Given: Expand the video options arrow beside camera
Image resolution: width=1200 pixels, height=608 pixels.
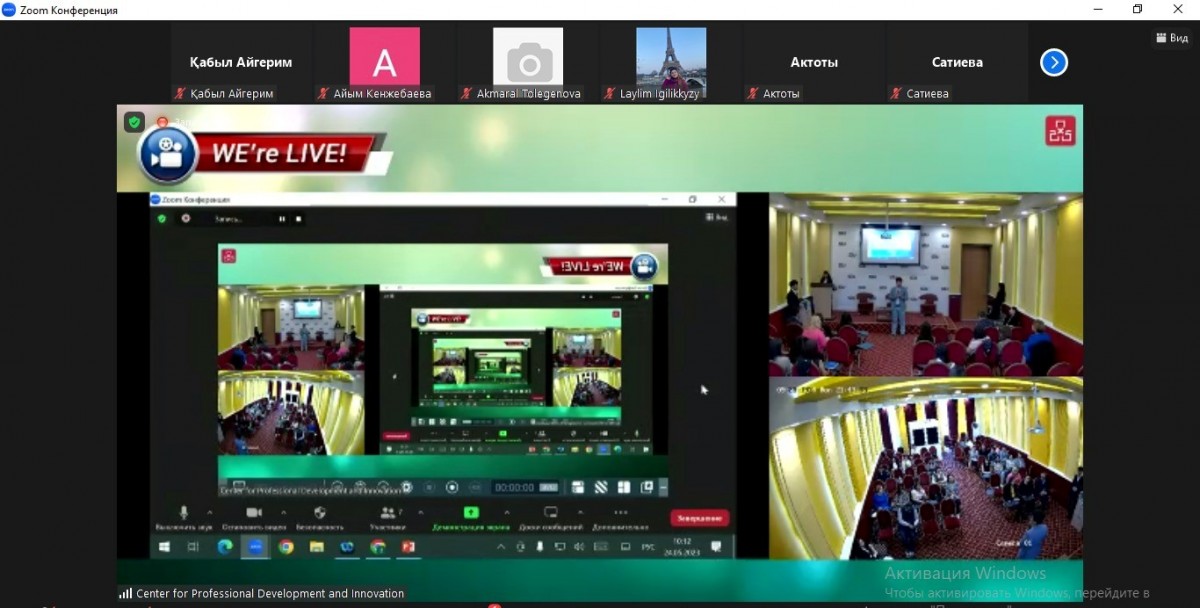Looking at the screenshot, I should pos(282,512).
